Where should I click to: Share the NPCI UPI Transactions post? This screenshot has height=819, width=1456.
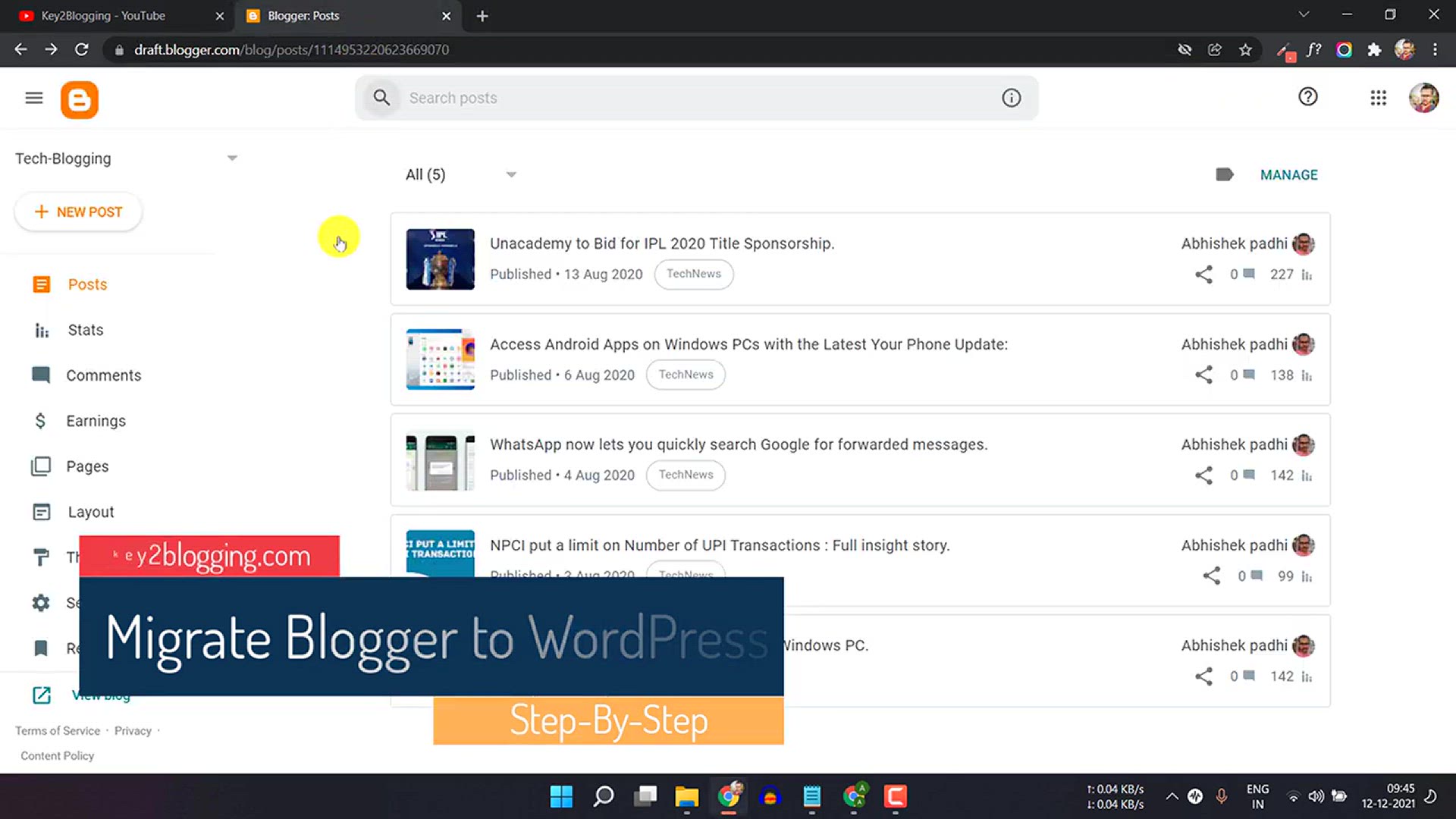click(1211, 576)
